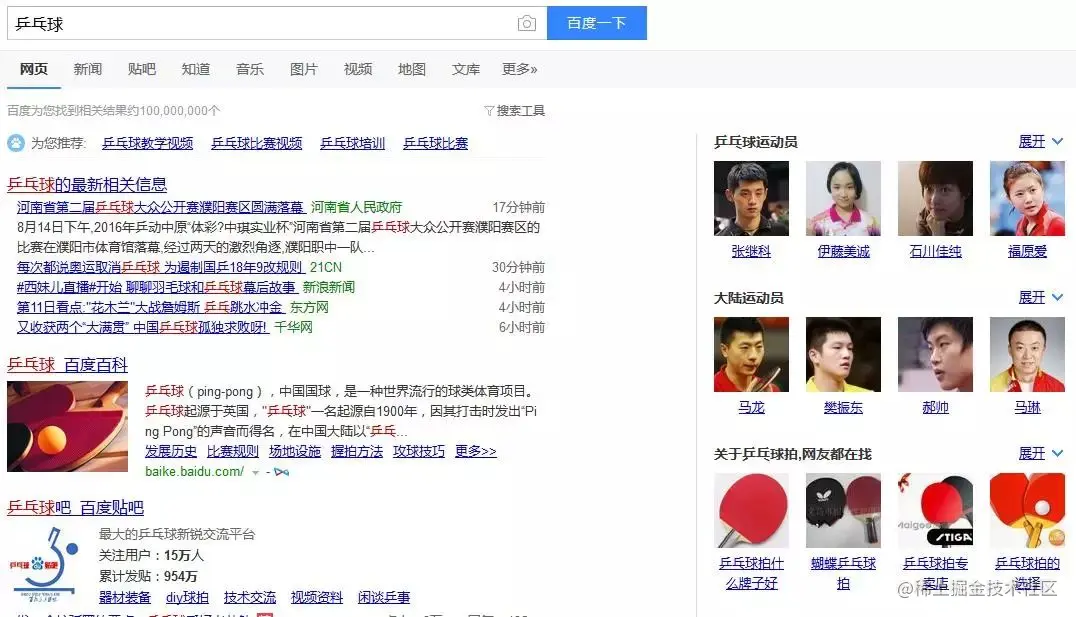Open the 蝴蝶乒乓球拍 link
The height and width of the screenshot is (617, 1076).
click(x=843, y=573)
